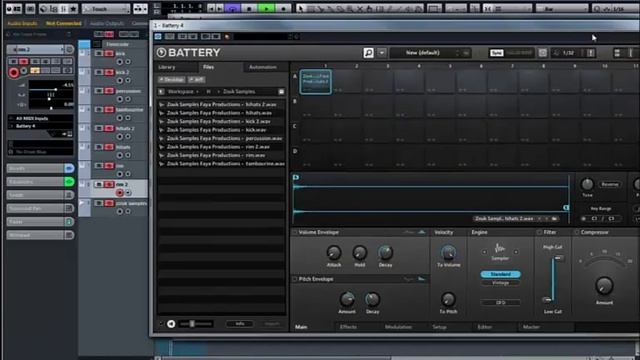Image resolution: width=640 pixels, height=360 pixels.
Task: Open the dropdown arrow beside Battery's search icon
Action: (382, 53)
